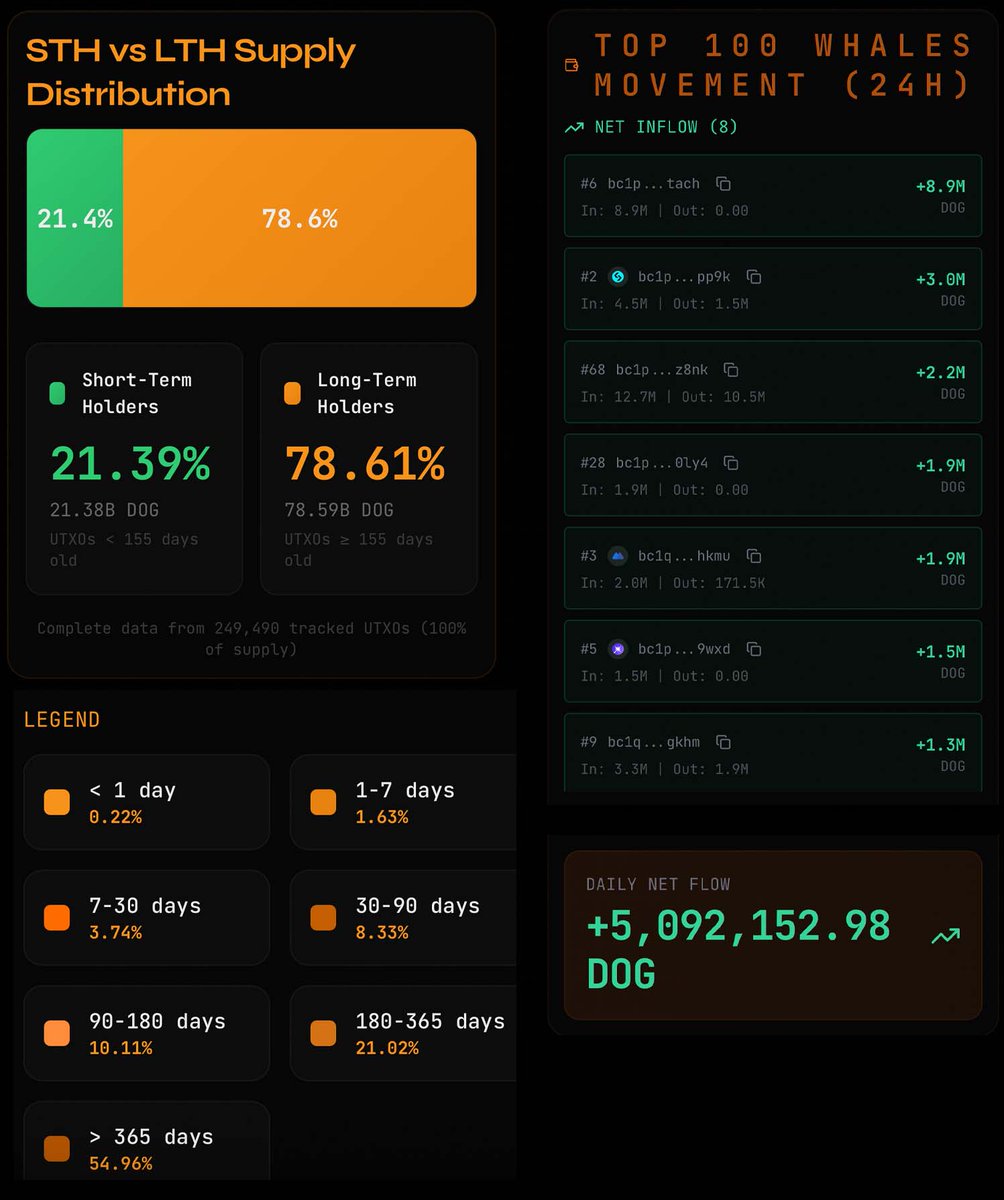
Task: Open whale address bc1q...hkmu
Action: 684,556
